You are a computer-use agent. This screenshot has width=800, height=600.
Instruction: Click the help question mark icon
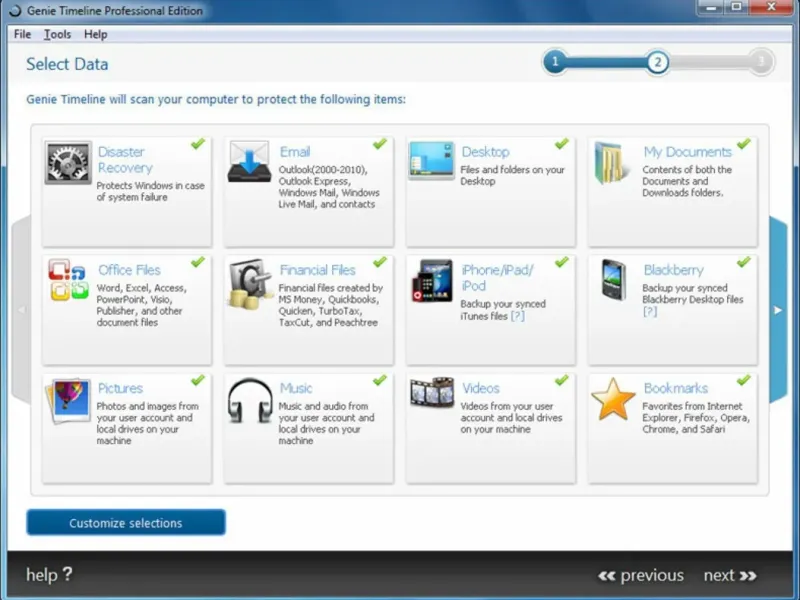[68, 574]
